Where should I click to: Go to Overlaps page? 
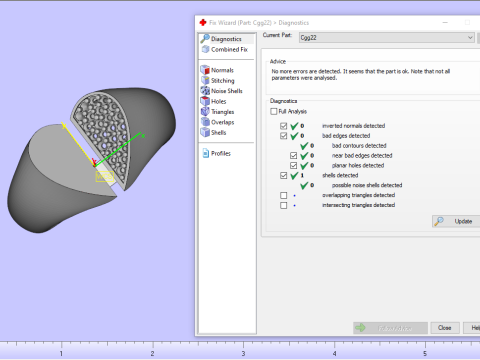point(223,122)
